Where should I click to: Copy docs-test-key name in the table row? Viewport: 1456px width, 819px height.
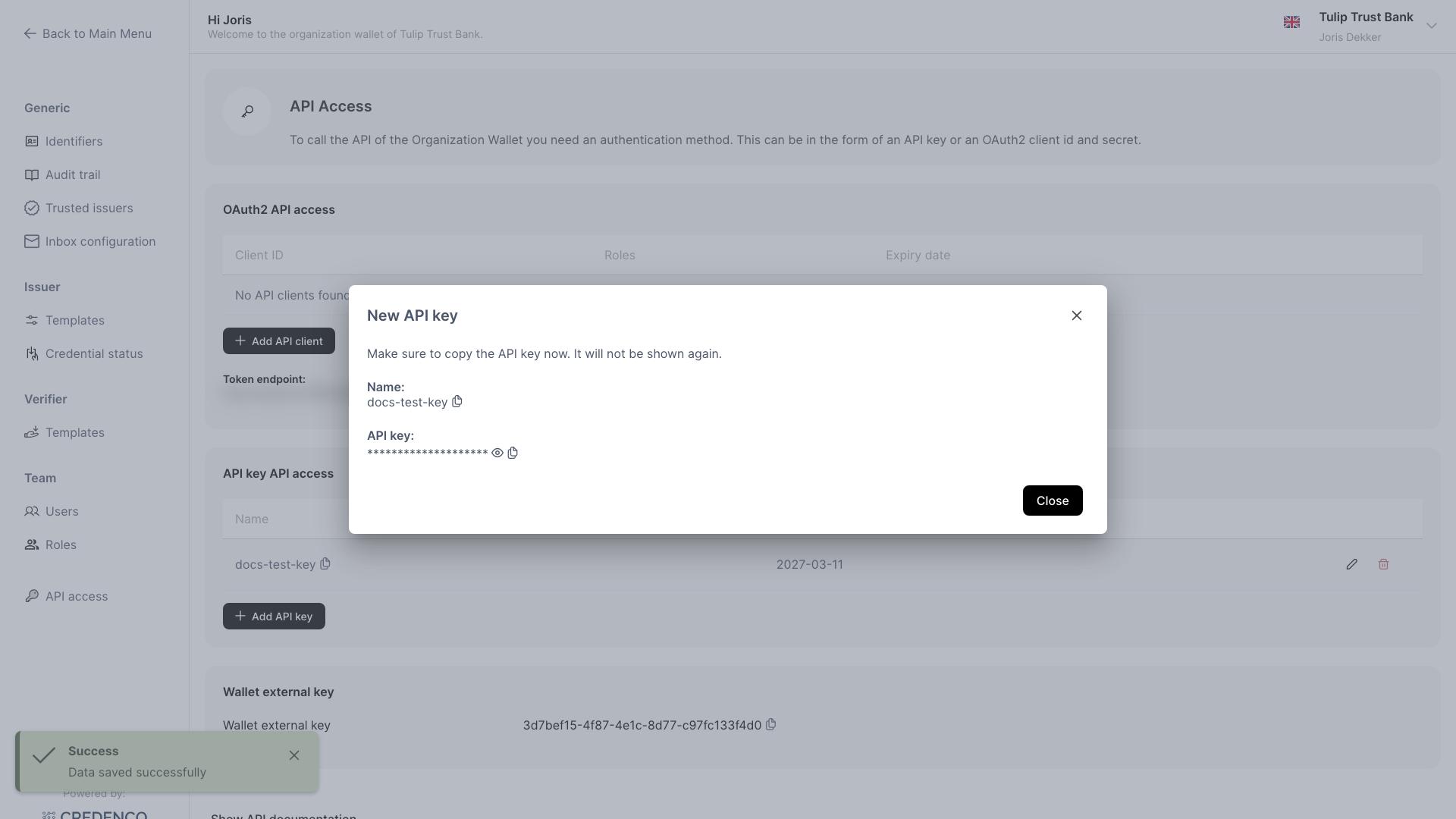coord(325,563)
